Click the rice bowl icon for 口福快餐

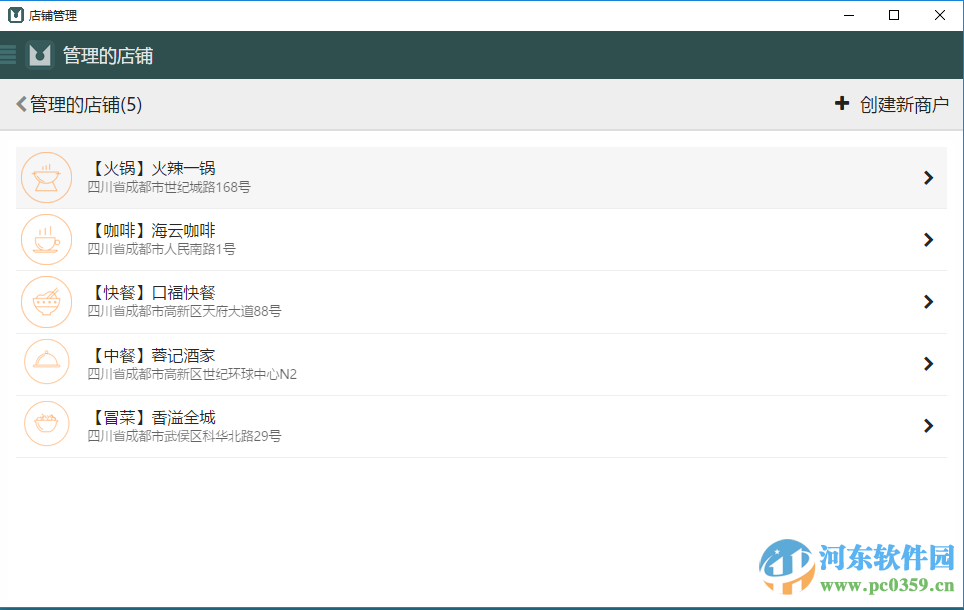click(x=47, y=302)
